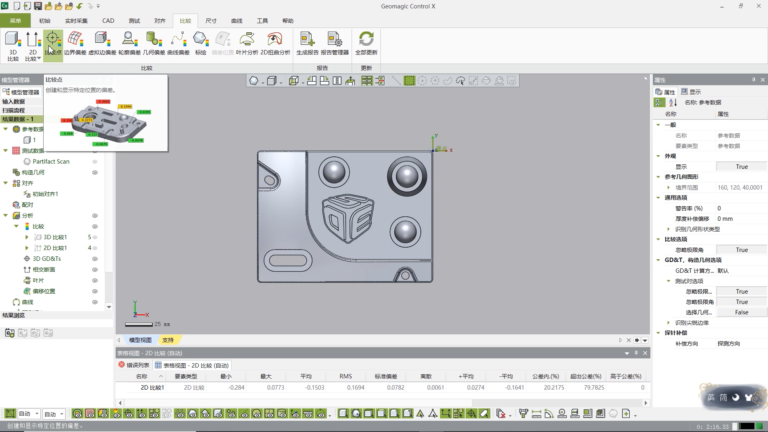This screenshot has height=432, width=768.
Task: Click the categorized view icon in properties panel
Action: [659, 102]
